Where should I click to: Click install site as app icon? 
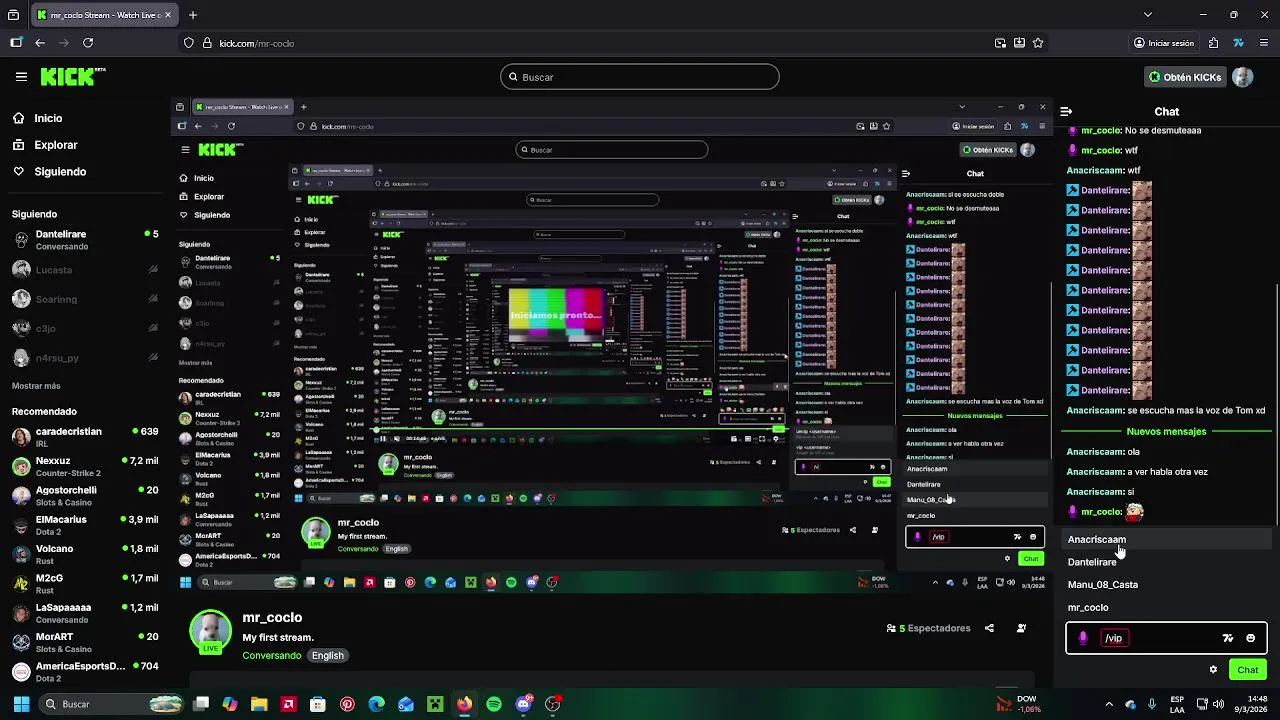[x=1019, y=43]
